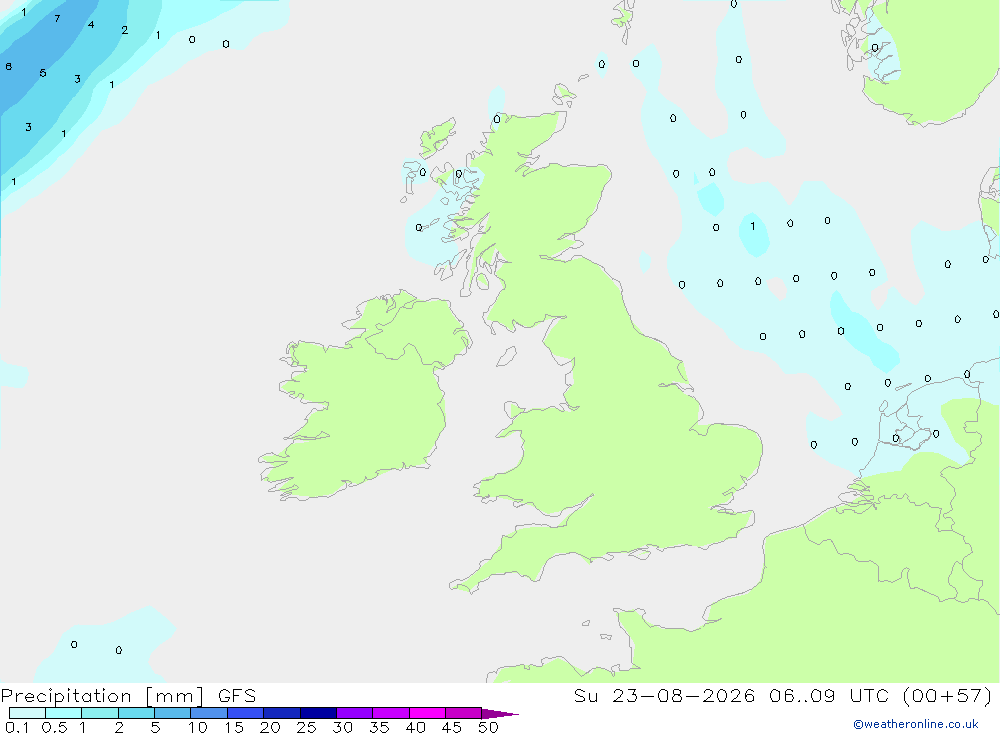Click the 'Su 23-08-2026' date text
Viewport: 1000px width, 733px height.
point(664,695)
